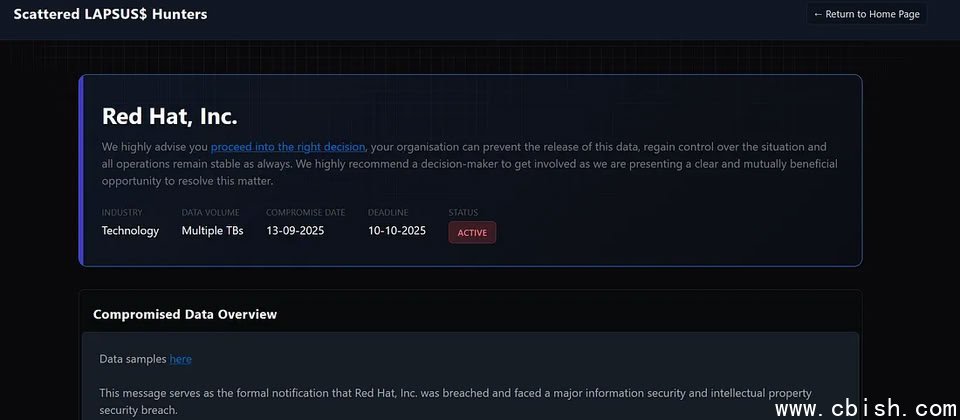Image resolution: width=960 pixels, height=420 pixels.
Task: Click the INDUSTRY field label
Action: (x=122, y=212)
